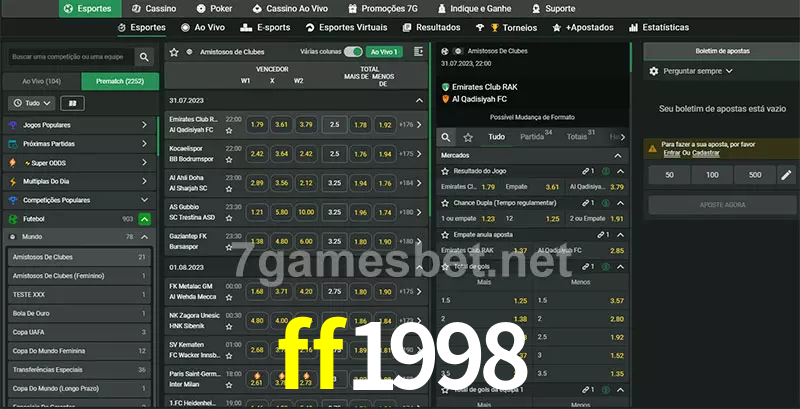Switch to the Cassino top tab
The image size is (800, 409).
(154, 8)
